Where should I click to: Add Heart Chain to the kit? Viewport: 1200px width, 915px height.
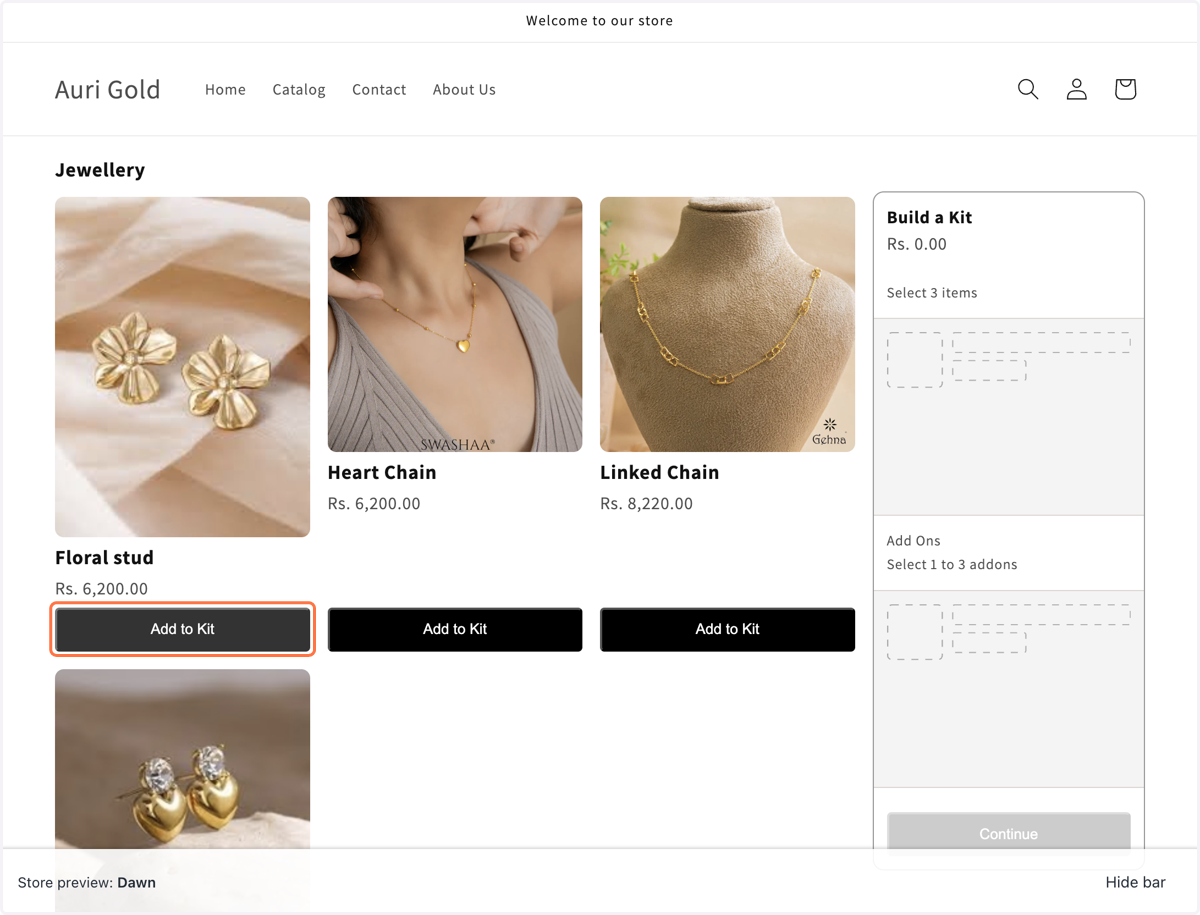(455, 629)
